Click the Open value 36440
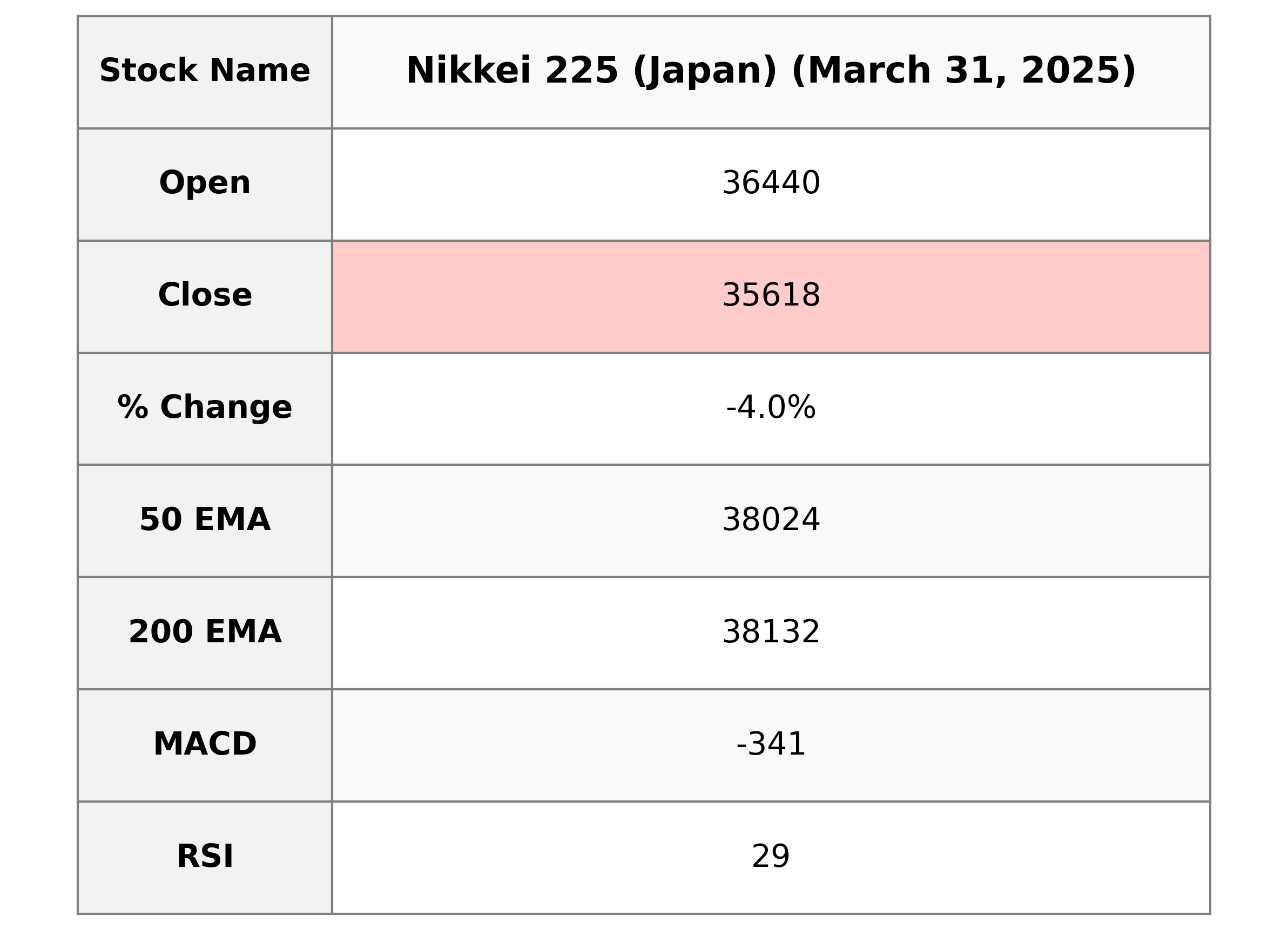Viewport: 1288px width, 930px height. [x=771, y=184]
